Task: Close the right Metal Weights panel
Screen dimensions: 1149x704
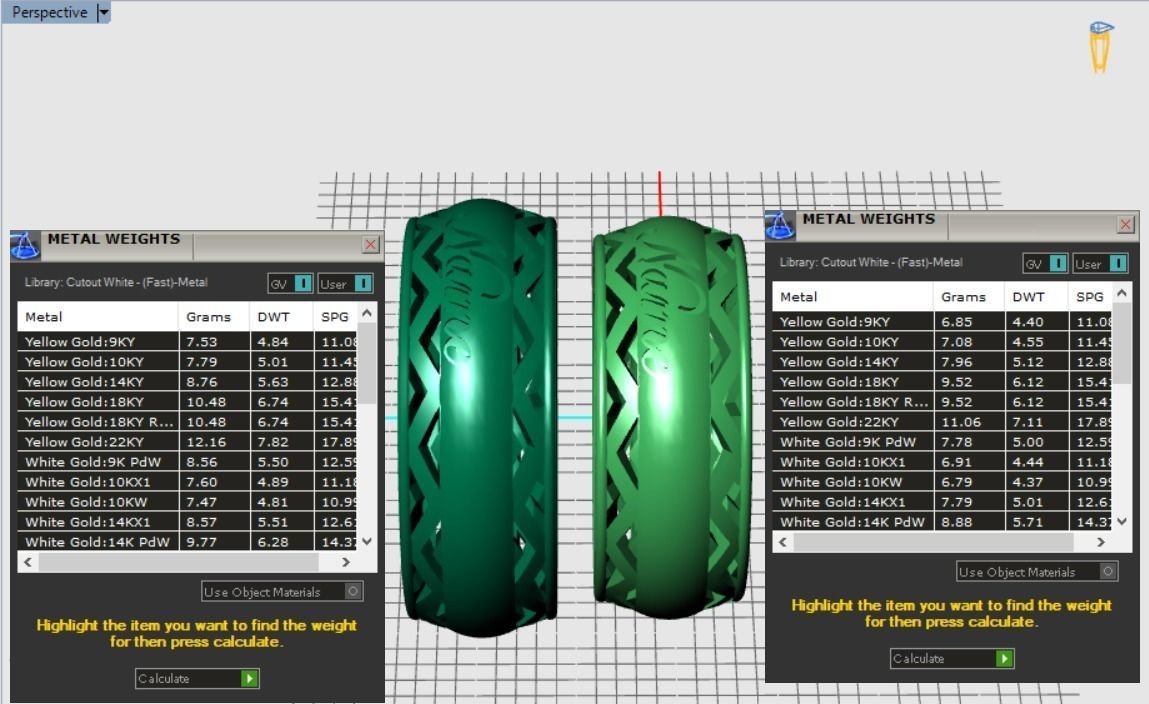Action: (x=1126, y=224)
